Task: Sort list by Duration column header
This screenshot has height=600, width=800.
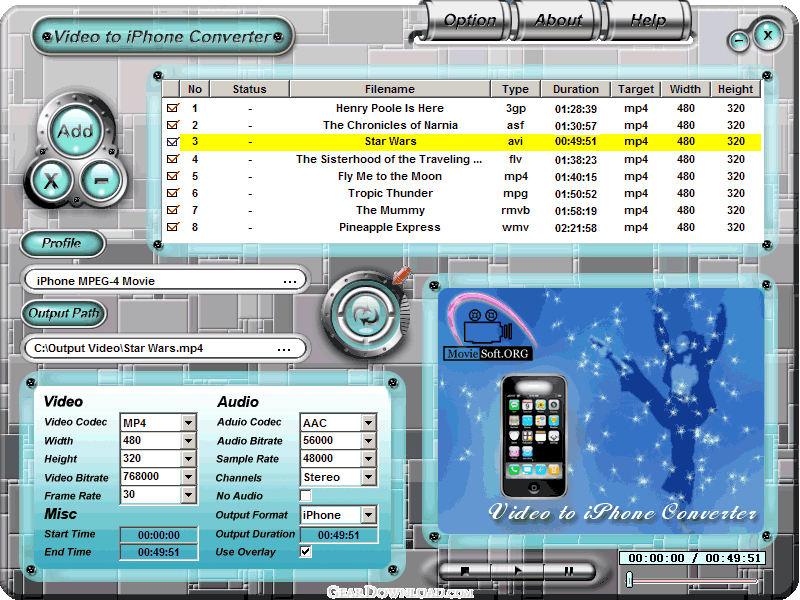Action: click(x=576, y=89)
